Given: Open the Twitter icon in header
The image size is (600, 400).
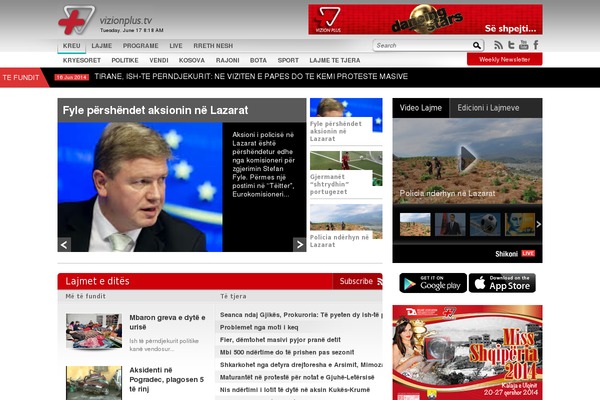Looking at the screenshot, I should (511, 45).
